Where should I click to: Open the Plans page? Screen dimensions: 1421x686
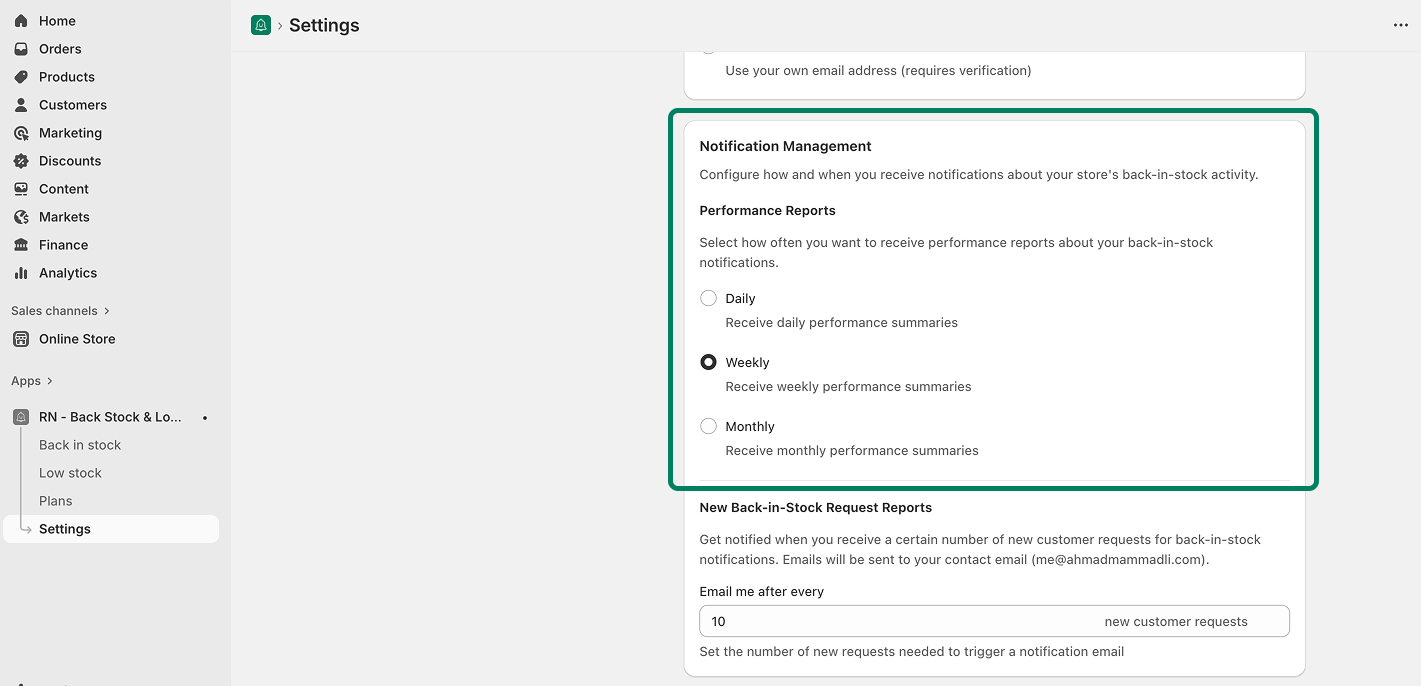point(56,501)
